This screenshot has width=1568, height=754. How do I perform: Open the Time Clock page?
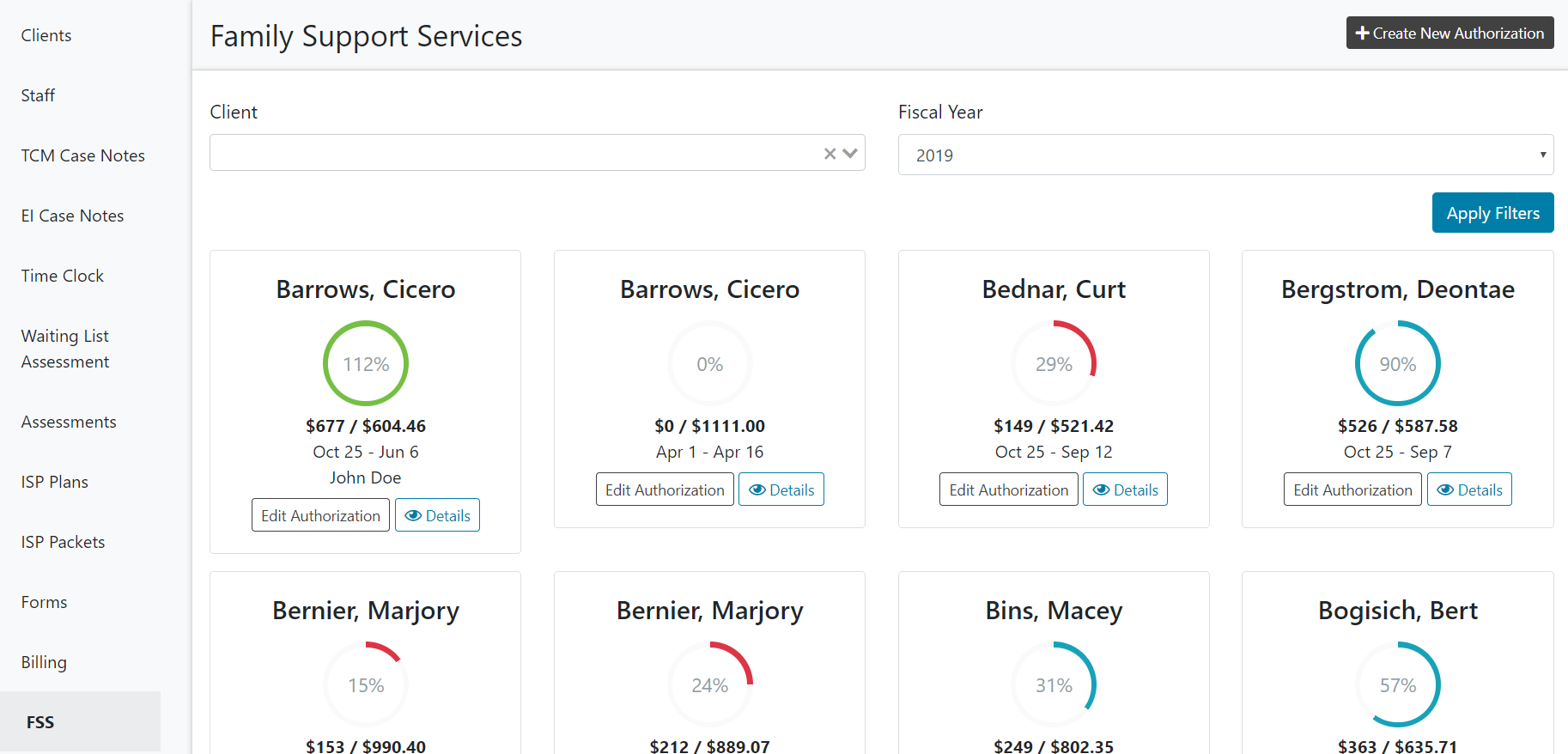click(x=63, y=276)
